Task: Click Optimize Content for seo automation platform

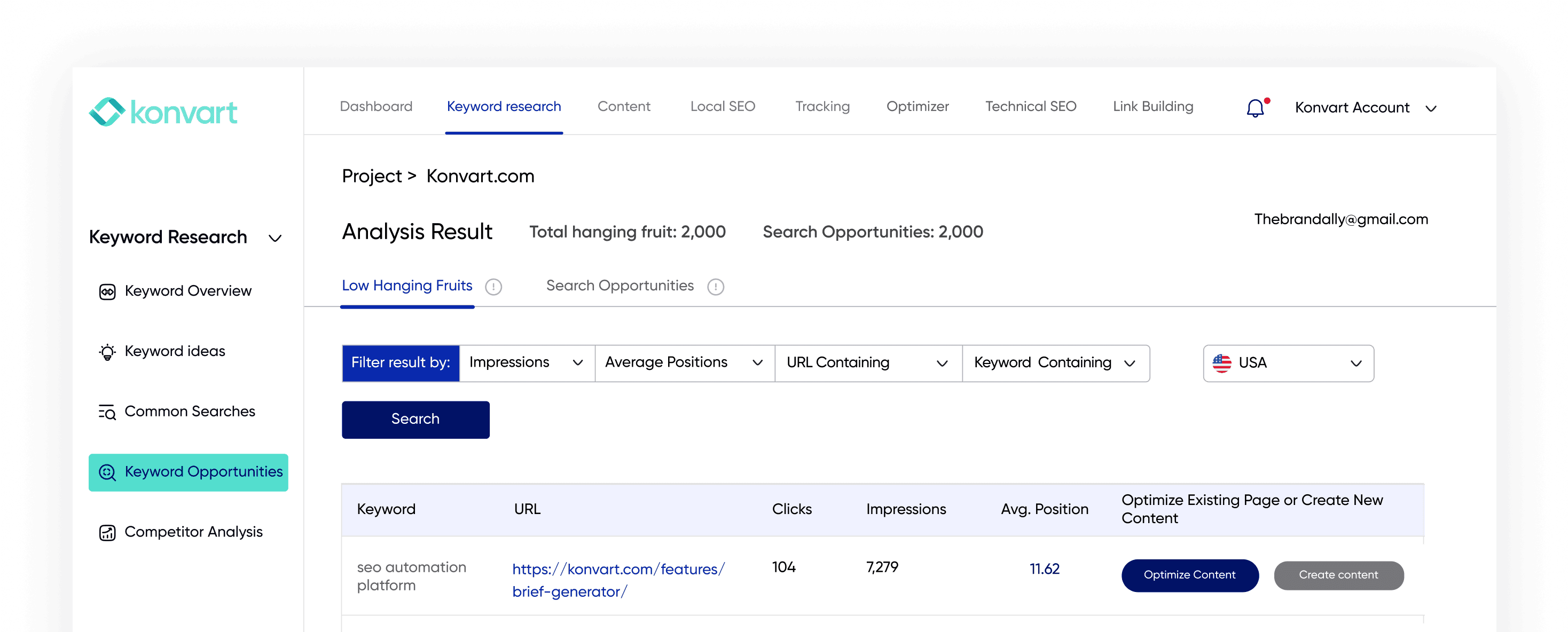Action: [1189, 575]
